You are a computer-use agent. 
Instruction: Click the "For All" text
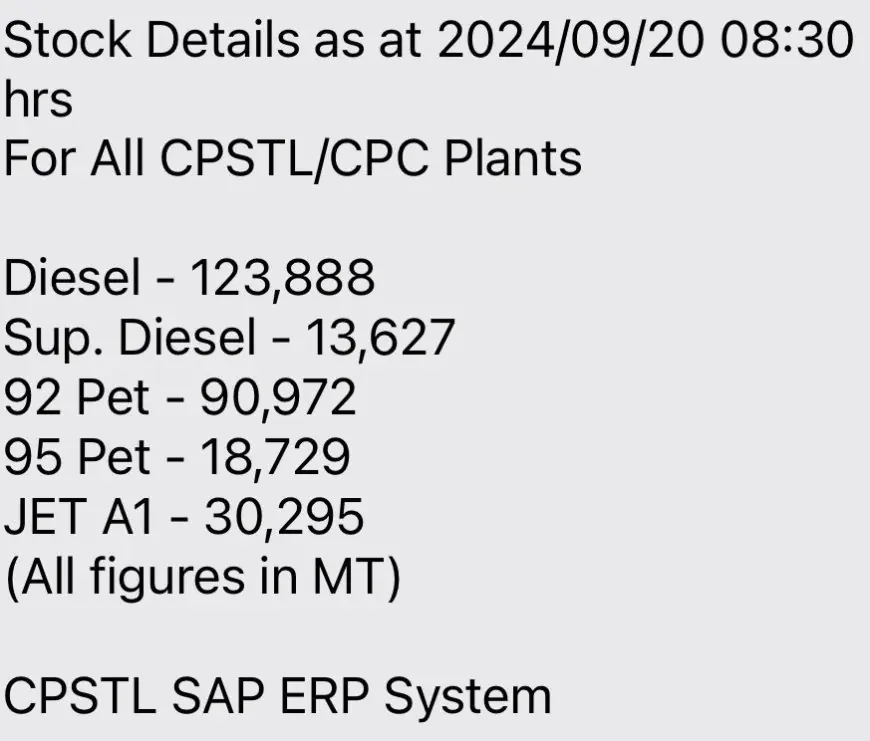(73, 159)
